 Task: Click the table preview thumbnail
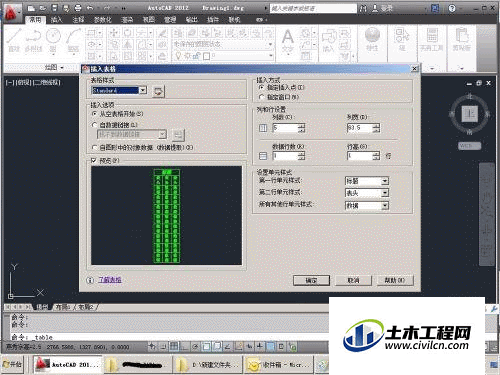coord(166,215)
